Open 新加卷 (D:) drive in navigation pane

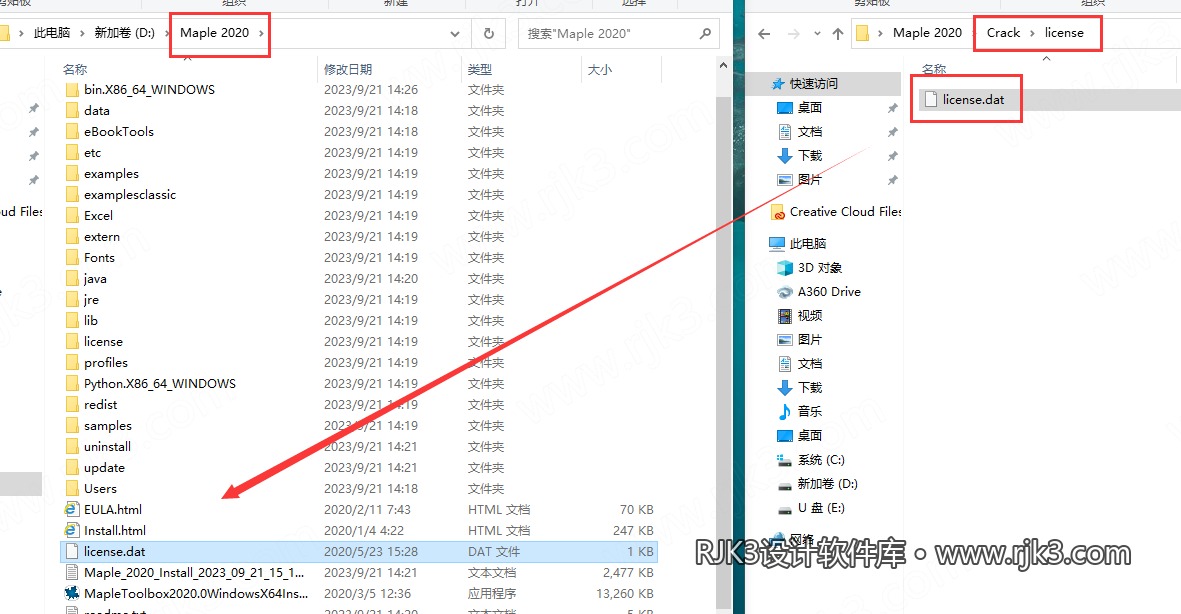point(827,484)
